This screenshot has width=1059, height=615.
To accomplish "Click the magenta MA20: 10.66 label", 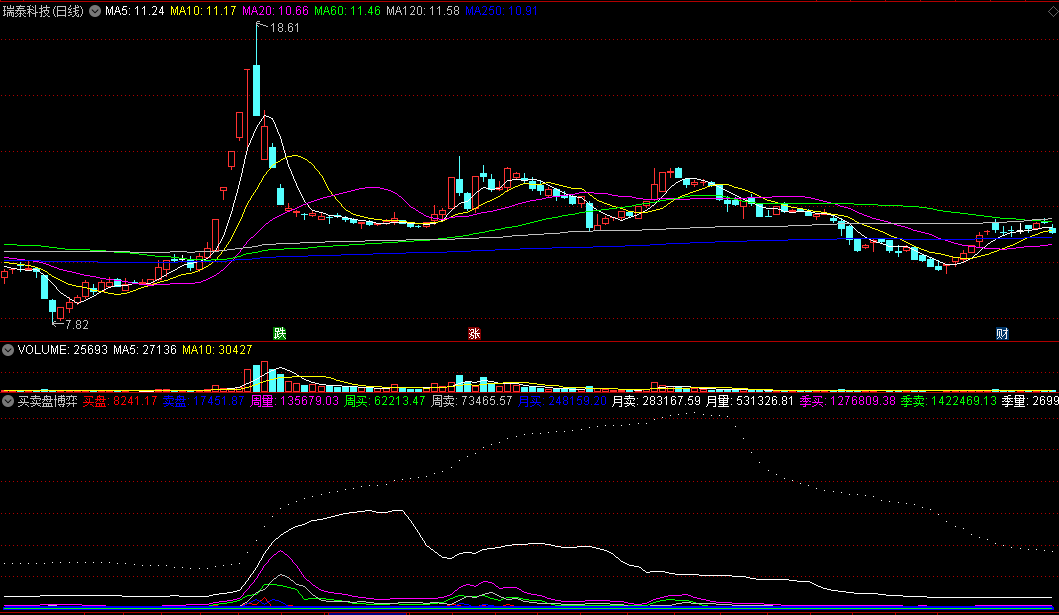I will [x=275, y=11].
